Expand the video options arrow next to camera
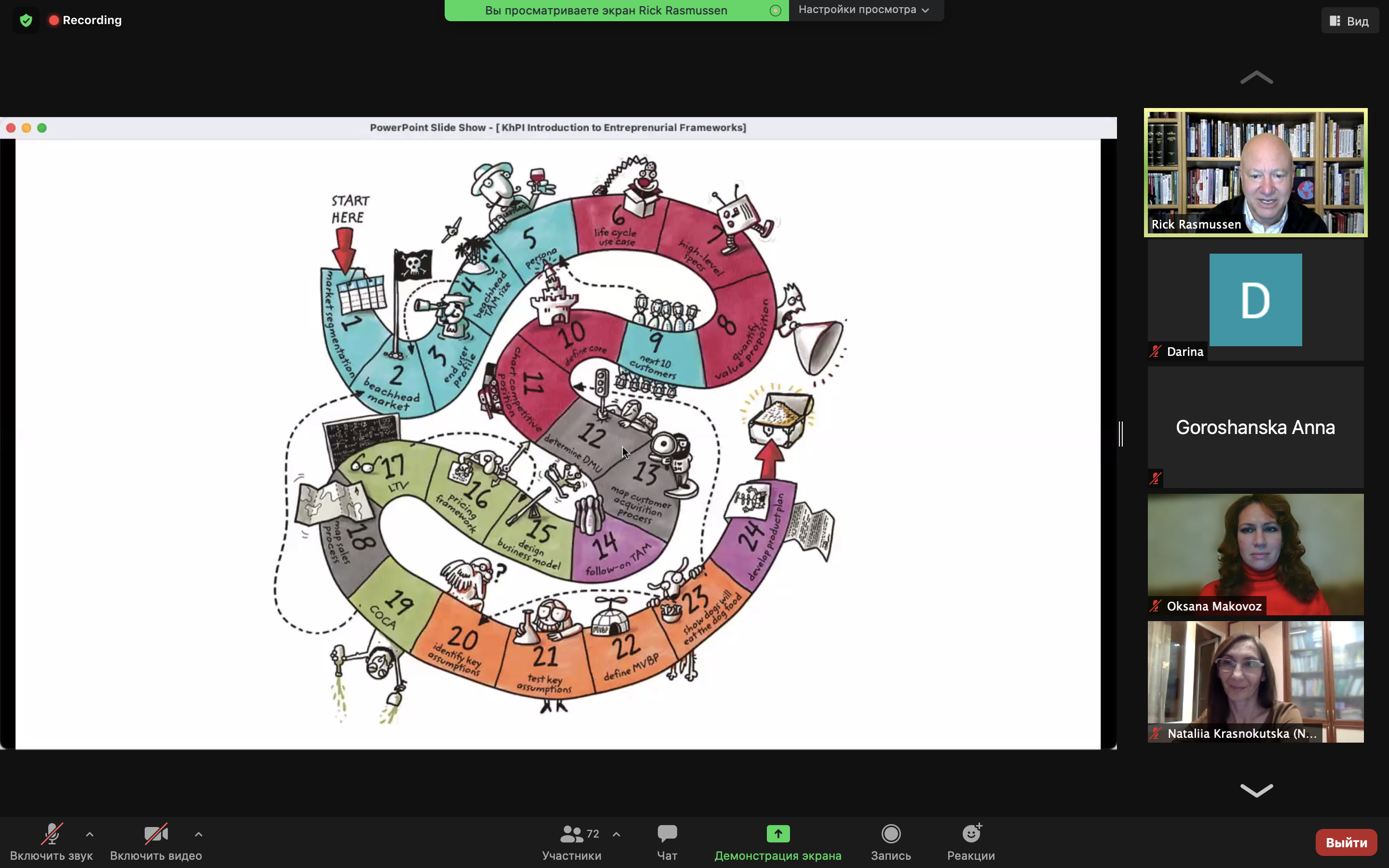 tap(199, 834)
